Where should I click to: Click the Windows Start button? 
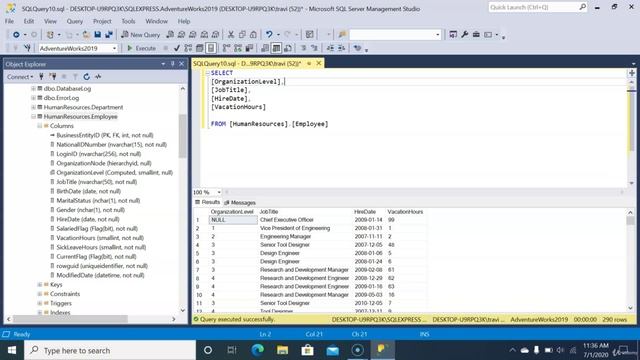tap(12, 350)
